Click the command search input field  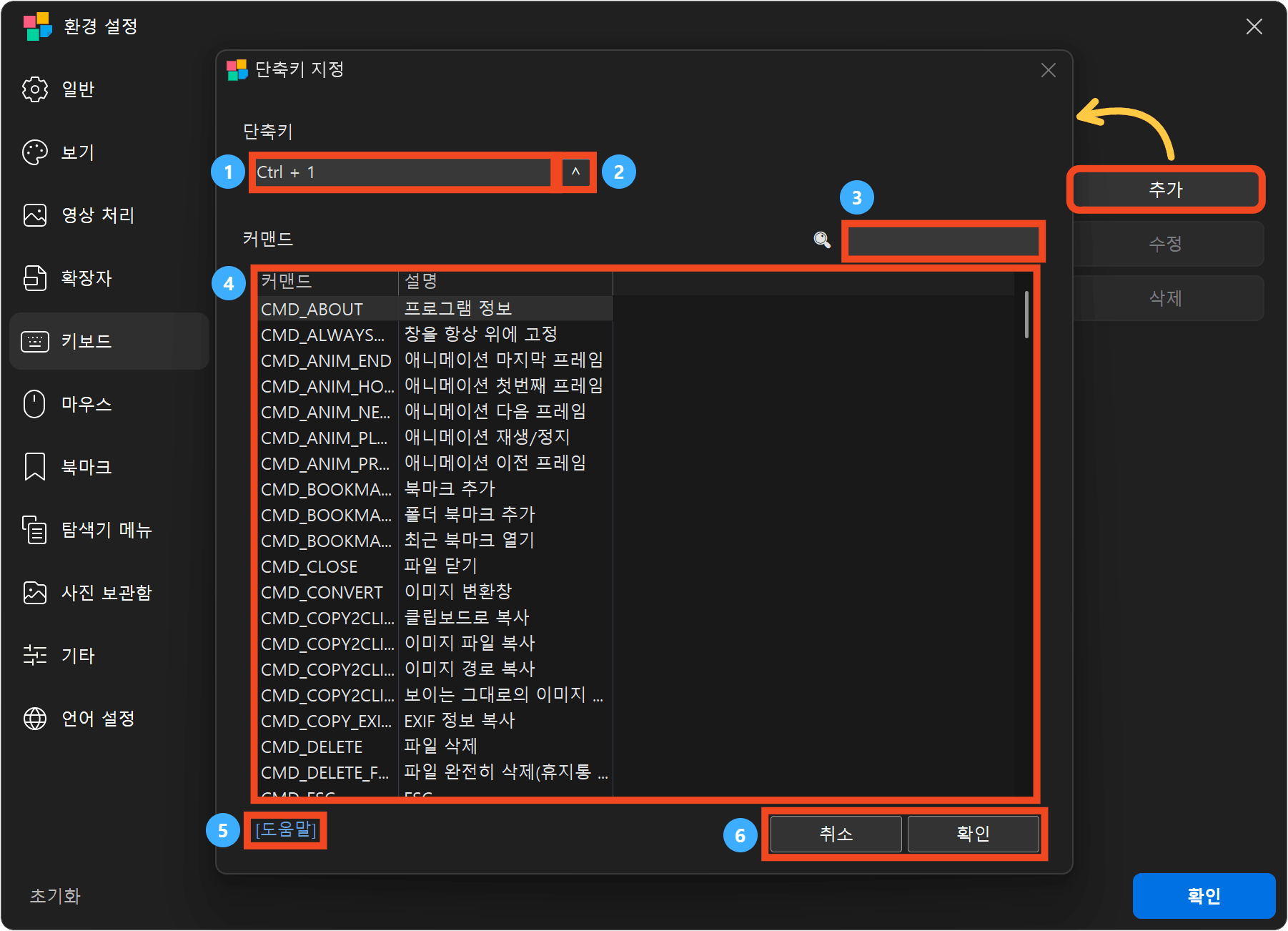coord(943,241)
